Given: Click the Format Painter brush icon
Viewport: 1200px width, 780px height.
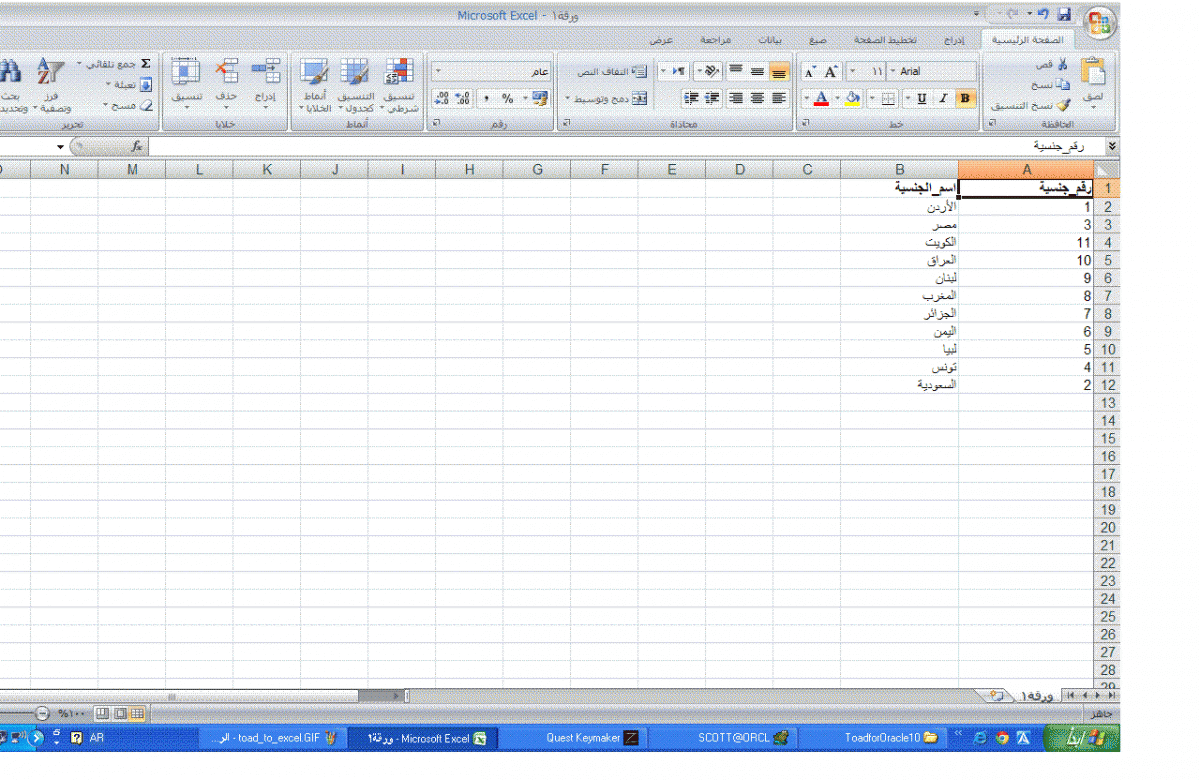Looking at the screenshot, I should tap(1062, 104).
